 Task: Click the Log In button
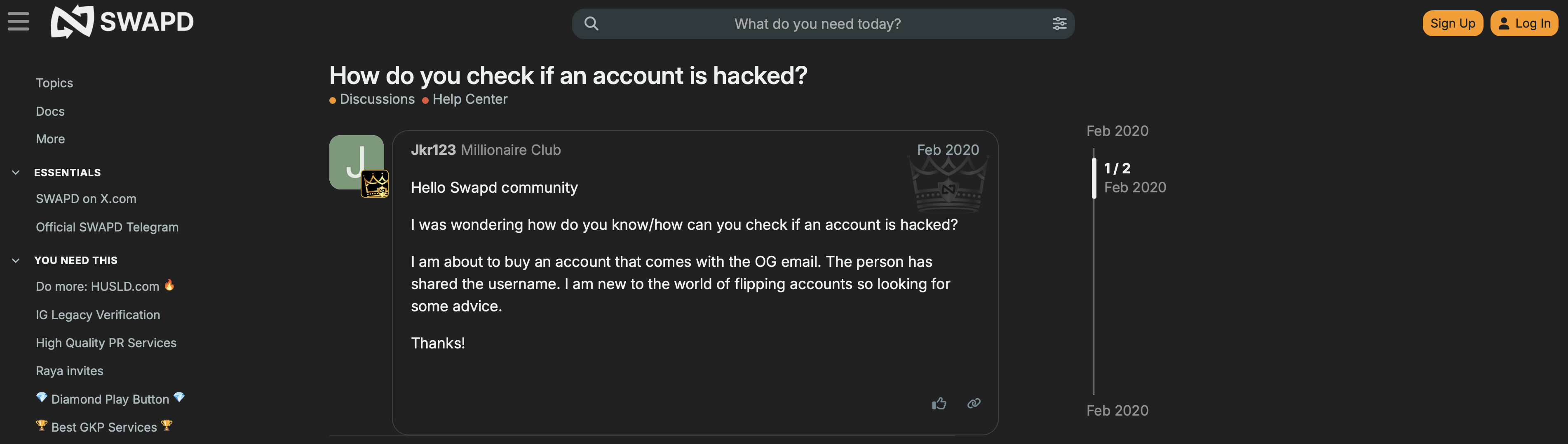point(1523,24)
